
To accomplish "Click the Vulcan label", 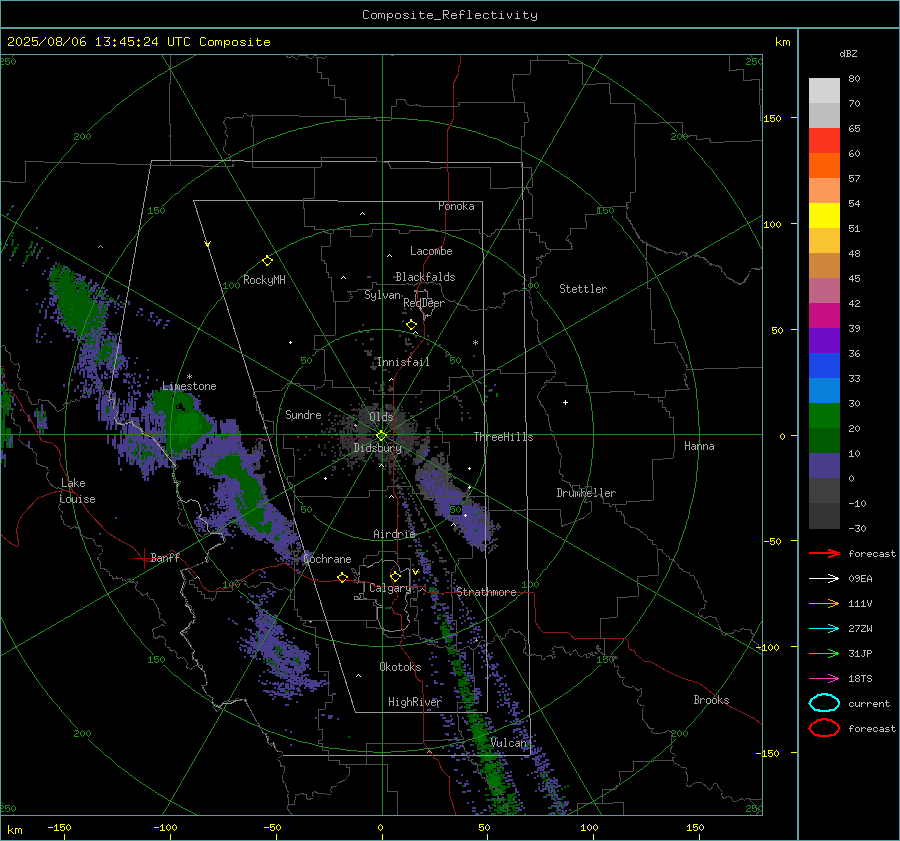I will click(x=508, y=743).
